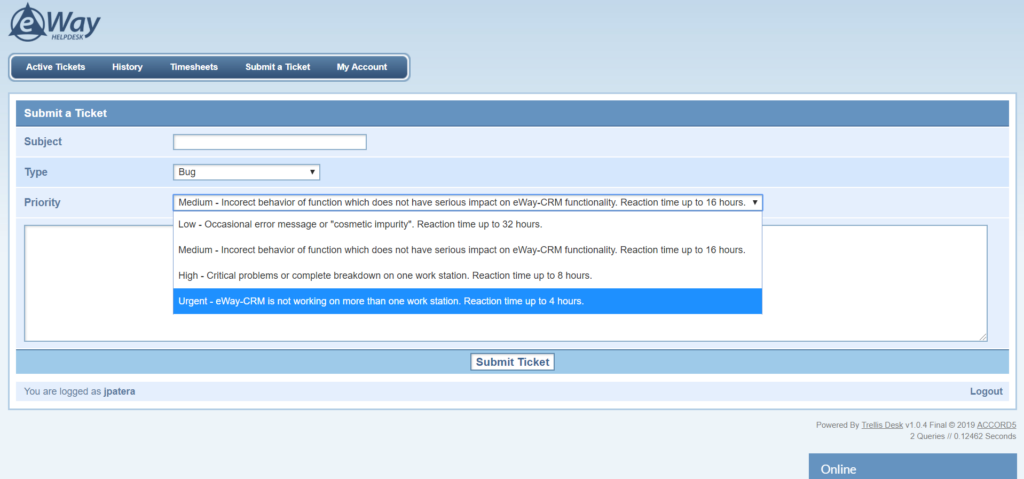Open the Trellis Desk footer link
This screenshot has width=1024, height=479.
882,425
